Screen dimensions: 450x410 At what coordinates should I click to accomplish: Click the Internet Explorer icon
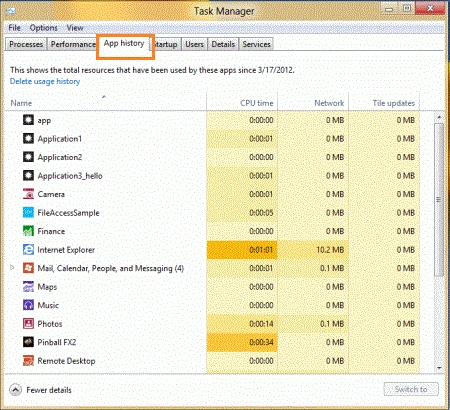[x=28, y=249]
